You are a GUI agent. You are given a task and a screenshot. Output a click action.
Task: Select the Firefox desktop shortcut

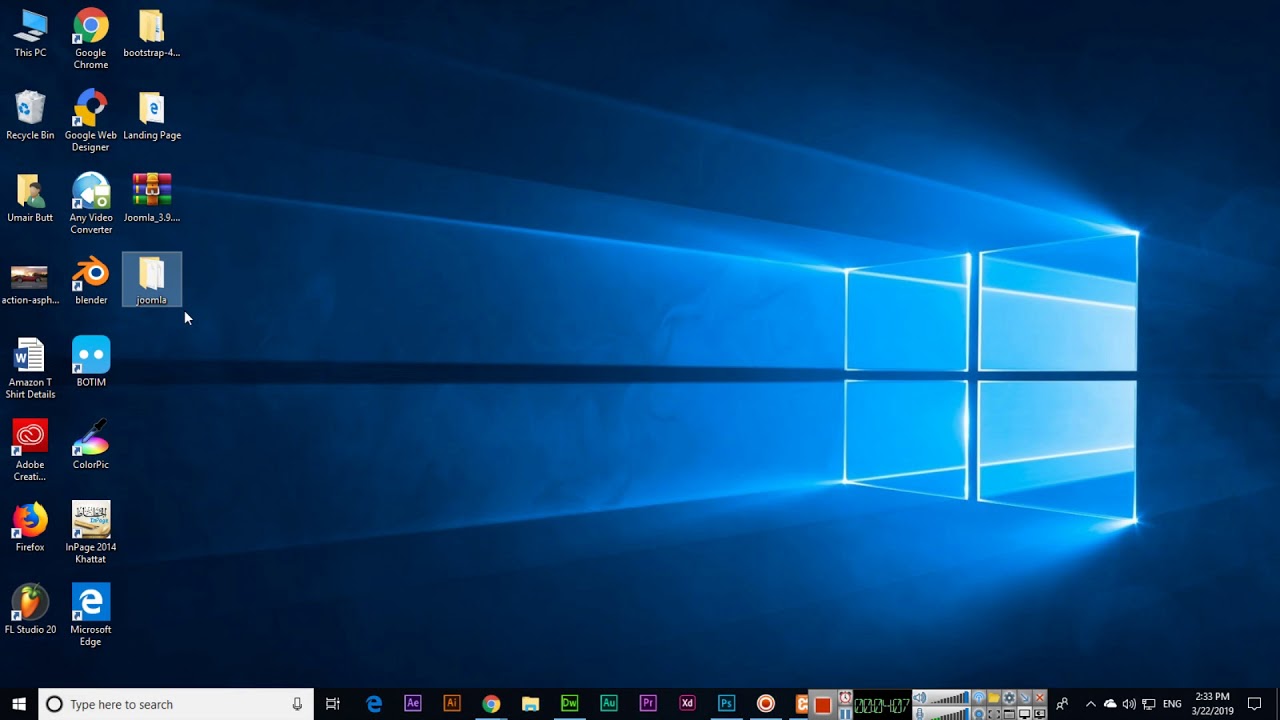click(x=30, y=527)
